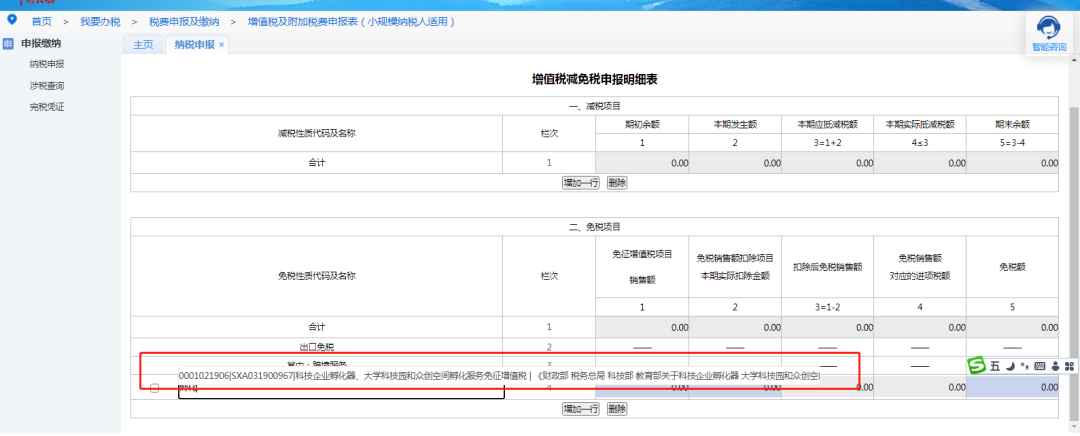1080x436 pixels.
Task: Click the 申报缴纳 sidebar section icon
Action: click(8, 43)
